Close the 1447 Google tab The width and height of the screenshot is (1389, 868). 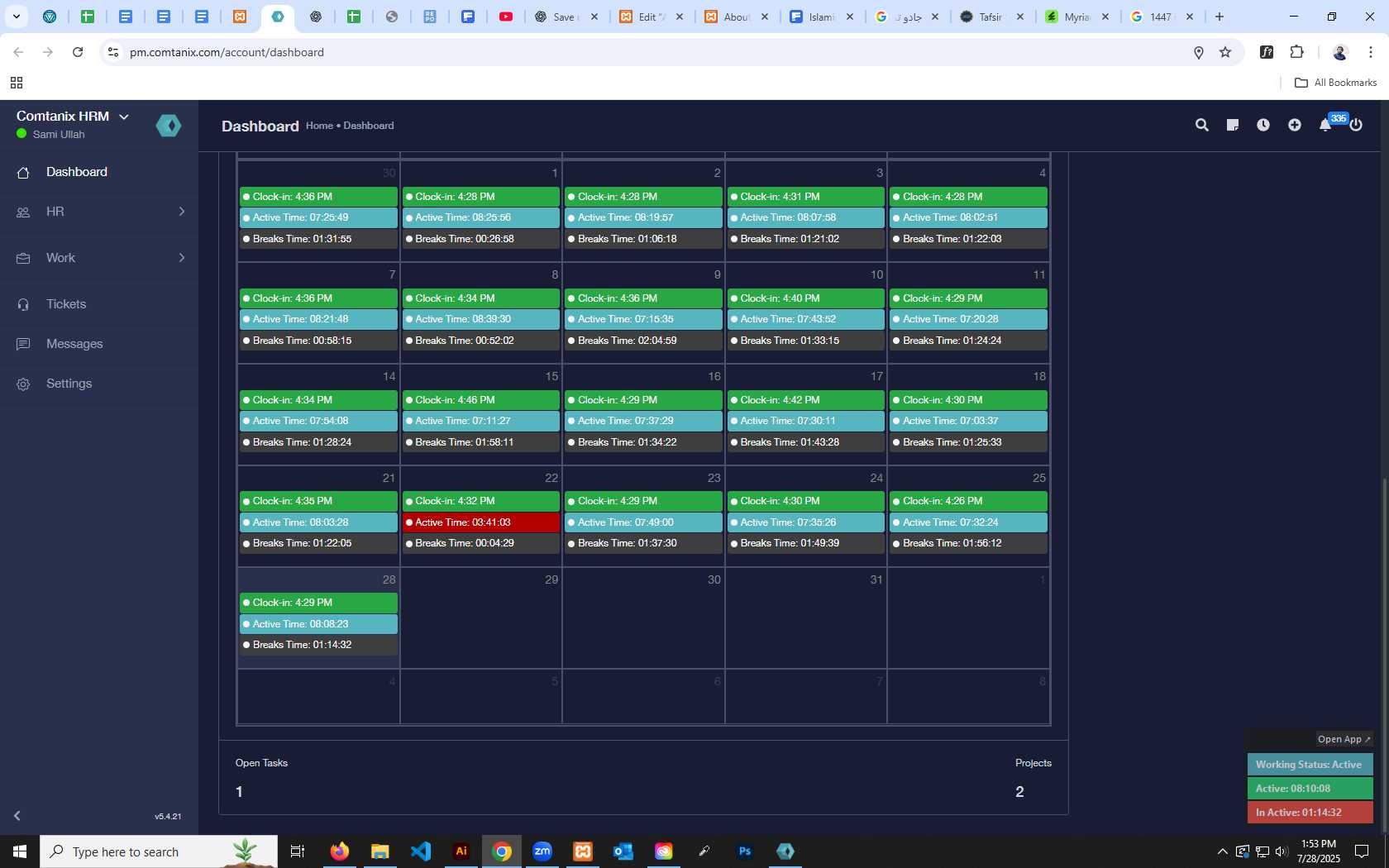click(1190, 17)
